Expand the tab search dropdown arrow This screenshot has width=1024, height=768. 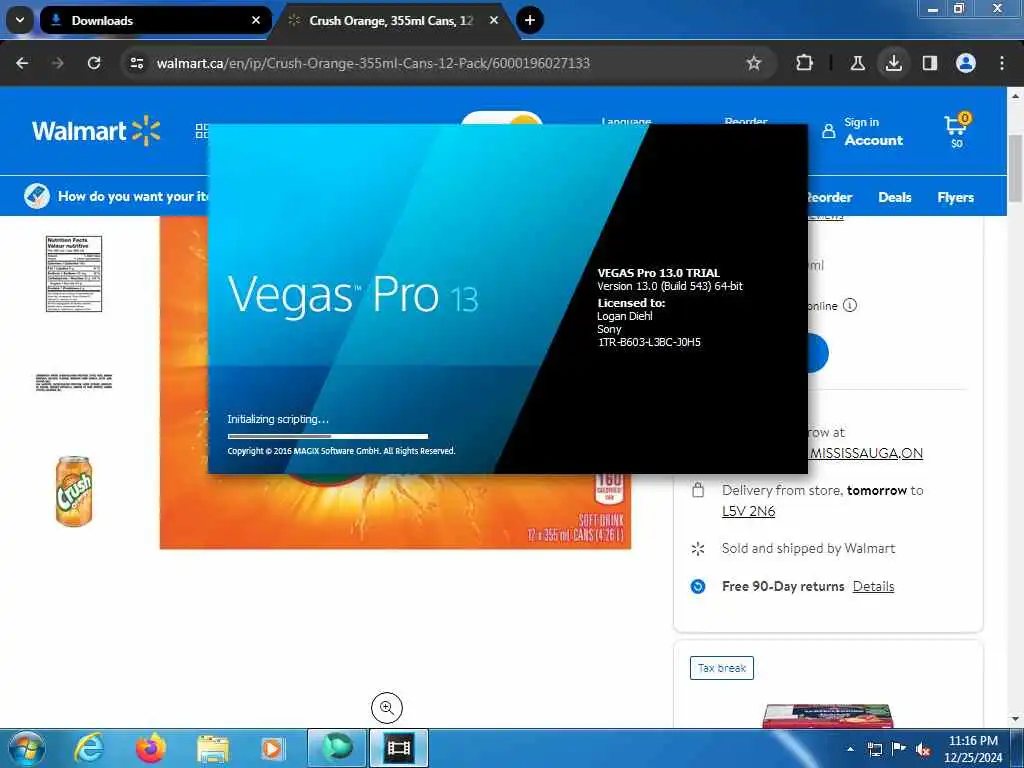pos(20,20)
